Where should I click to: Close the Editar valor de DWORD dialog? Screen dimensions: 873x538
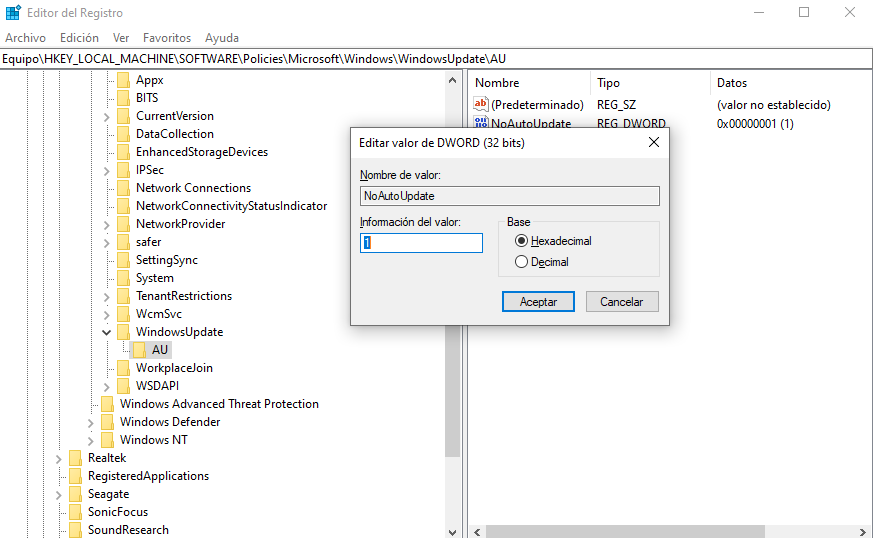[x=654, y=143]
